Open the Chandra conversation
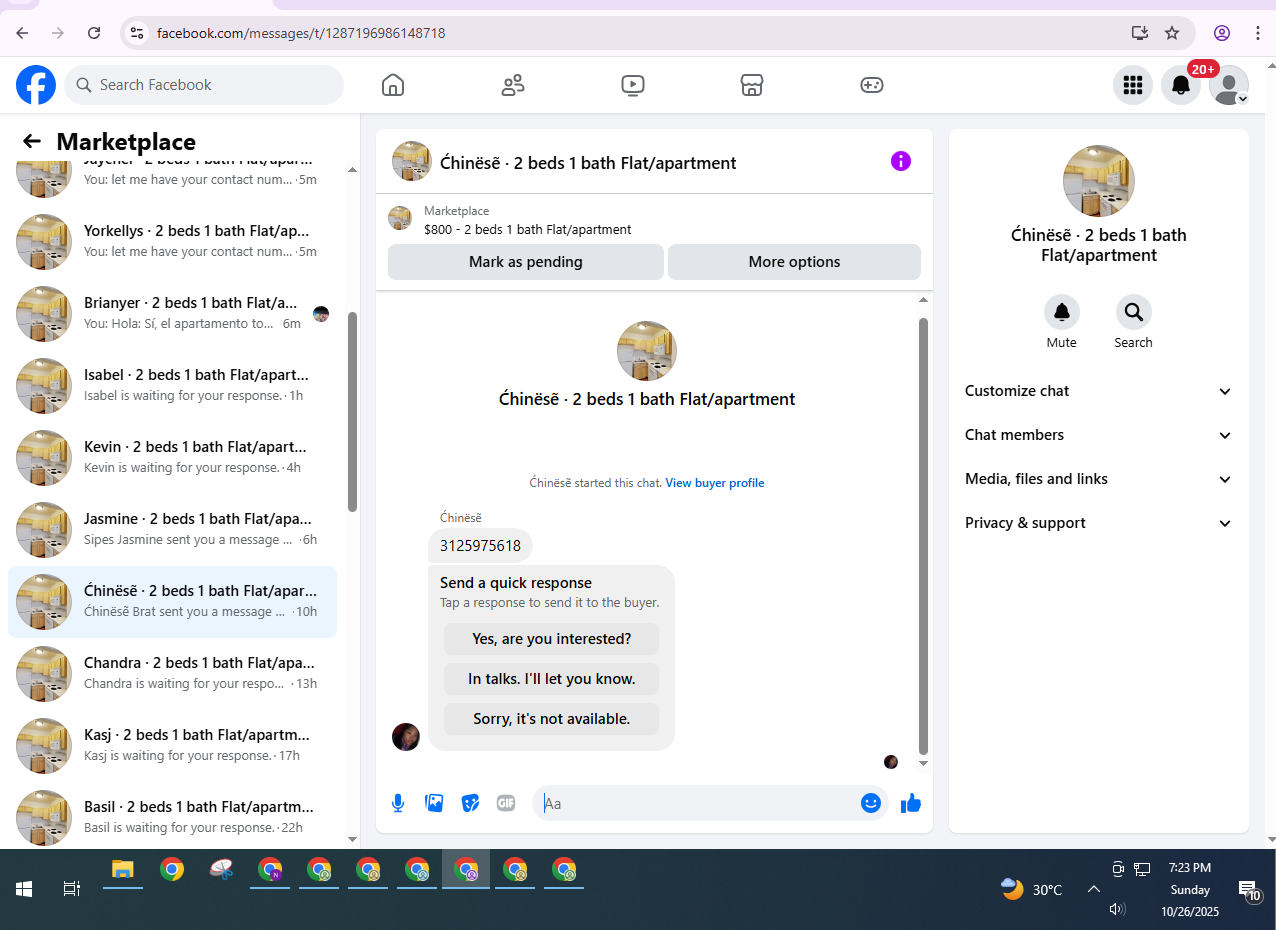This screenshot has height=930, width=1276. click(x=172, y=673)
